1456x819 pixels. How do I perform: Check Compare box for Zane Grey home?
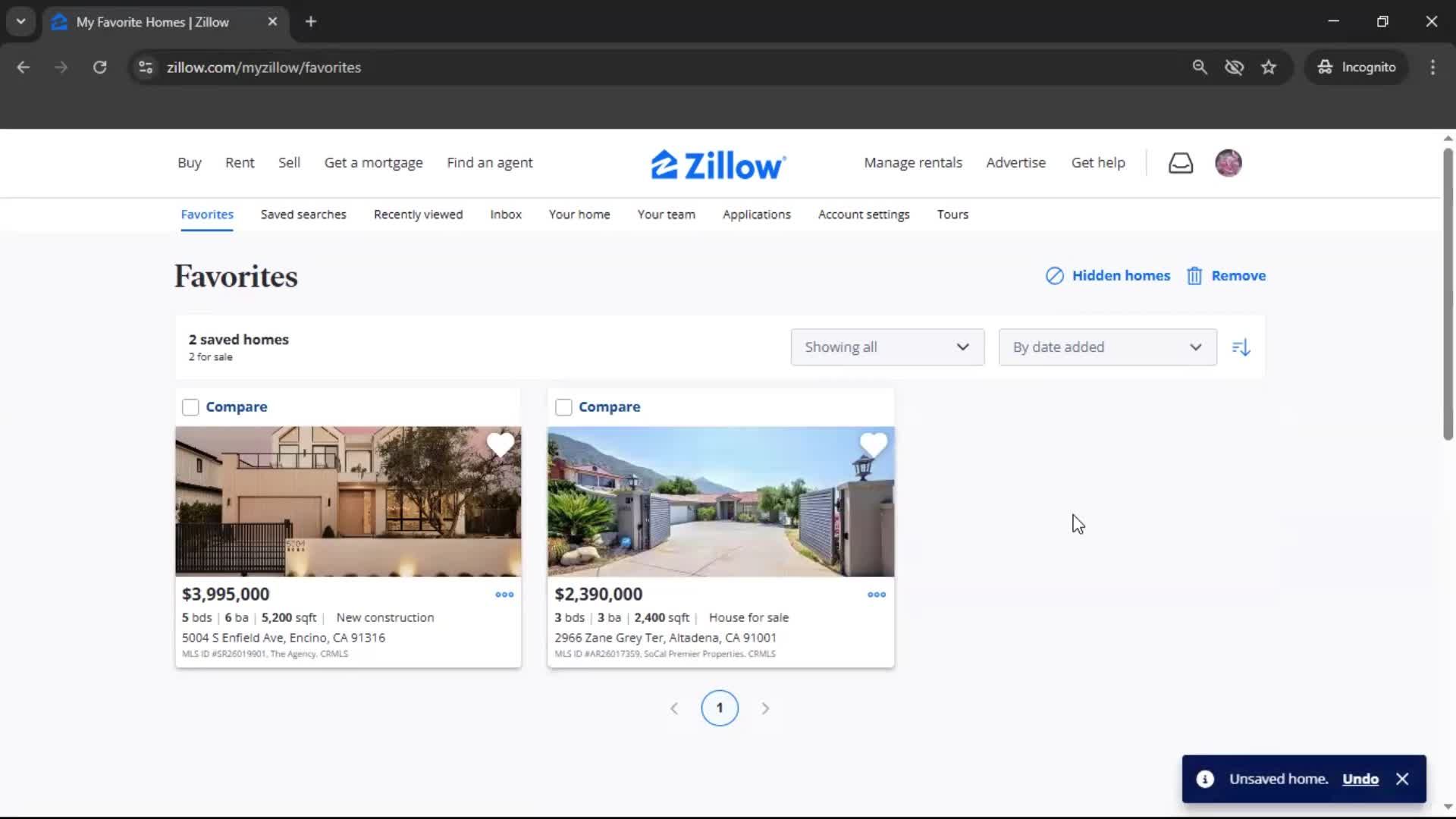click(563, 407)
